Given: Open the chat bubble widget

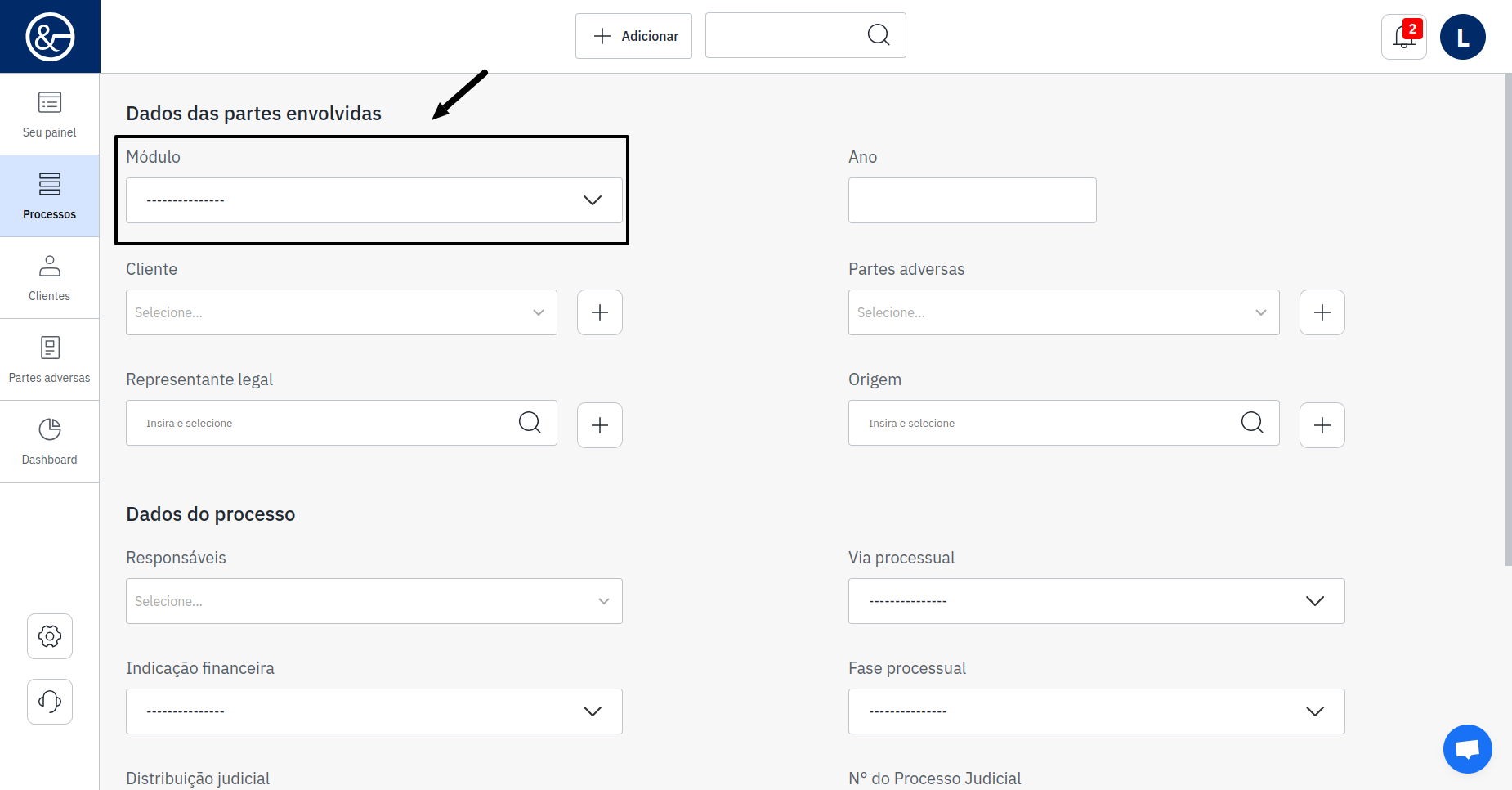Looking at the screenshot, I should pos(1467,748).
